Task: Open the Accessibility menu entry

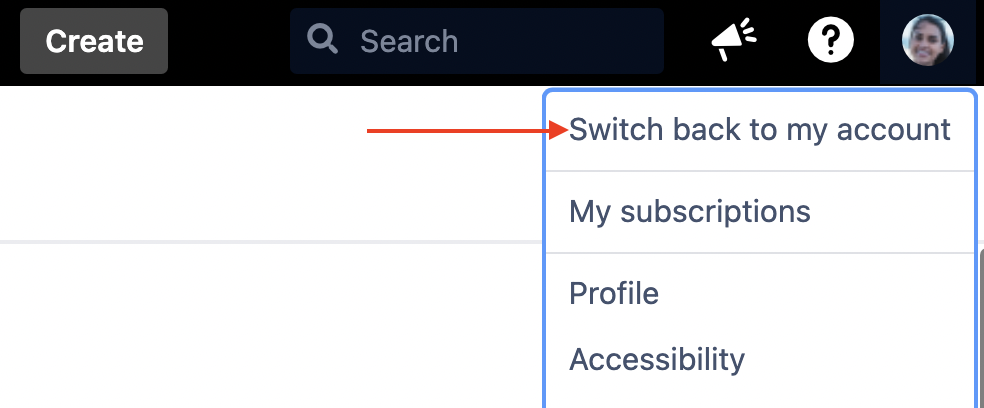Action: pyautogui.click(x=657, y=359)
